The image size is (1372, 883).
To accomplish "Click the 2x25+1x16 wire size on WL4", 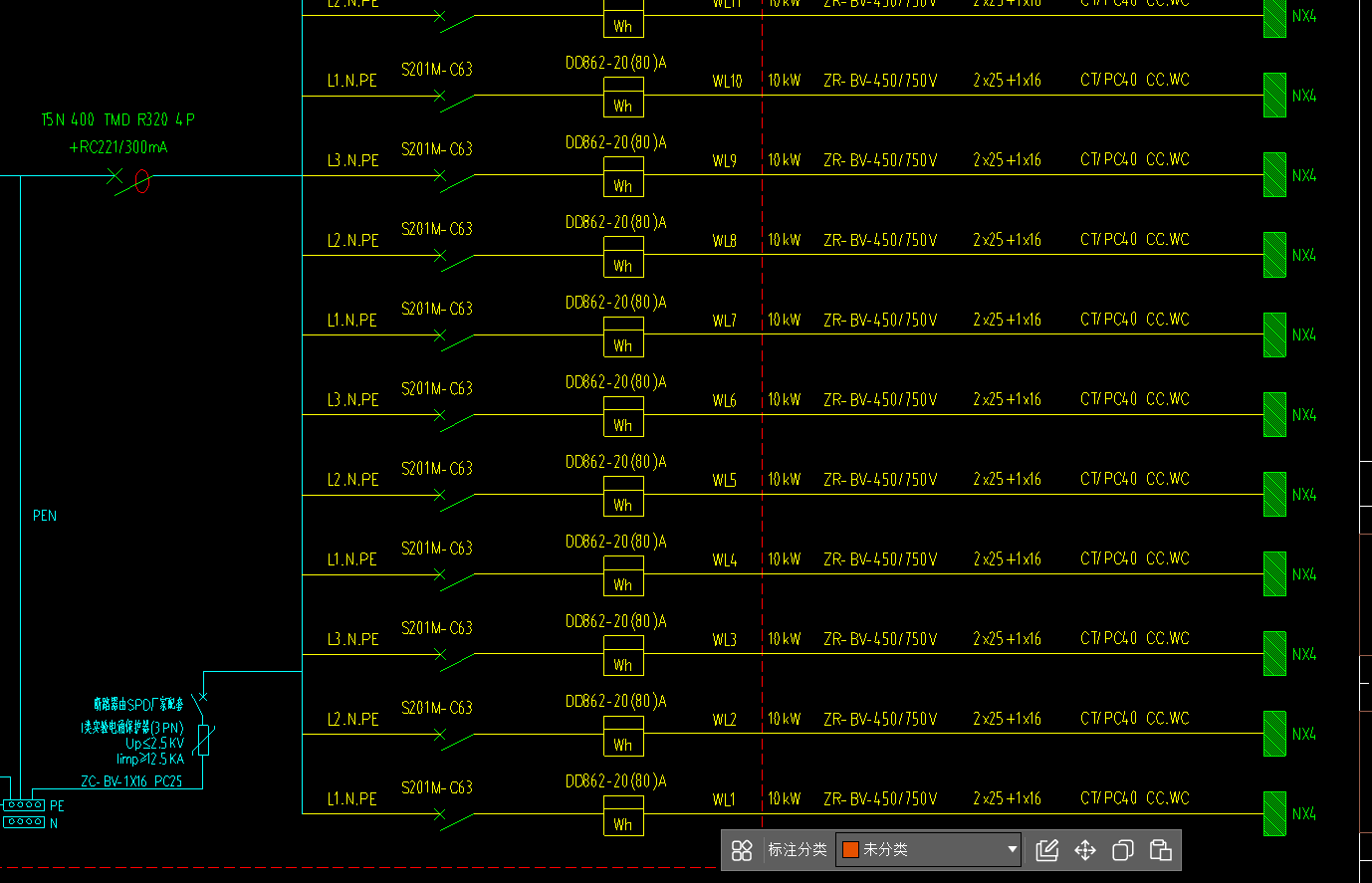I will (x=1008, y=558).
